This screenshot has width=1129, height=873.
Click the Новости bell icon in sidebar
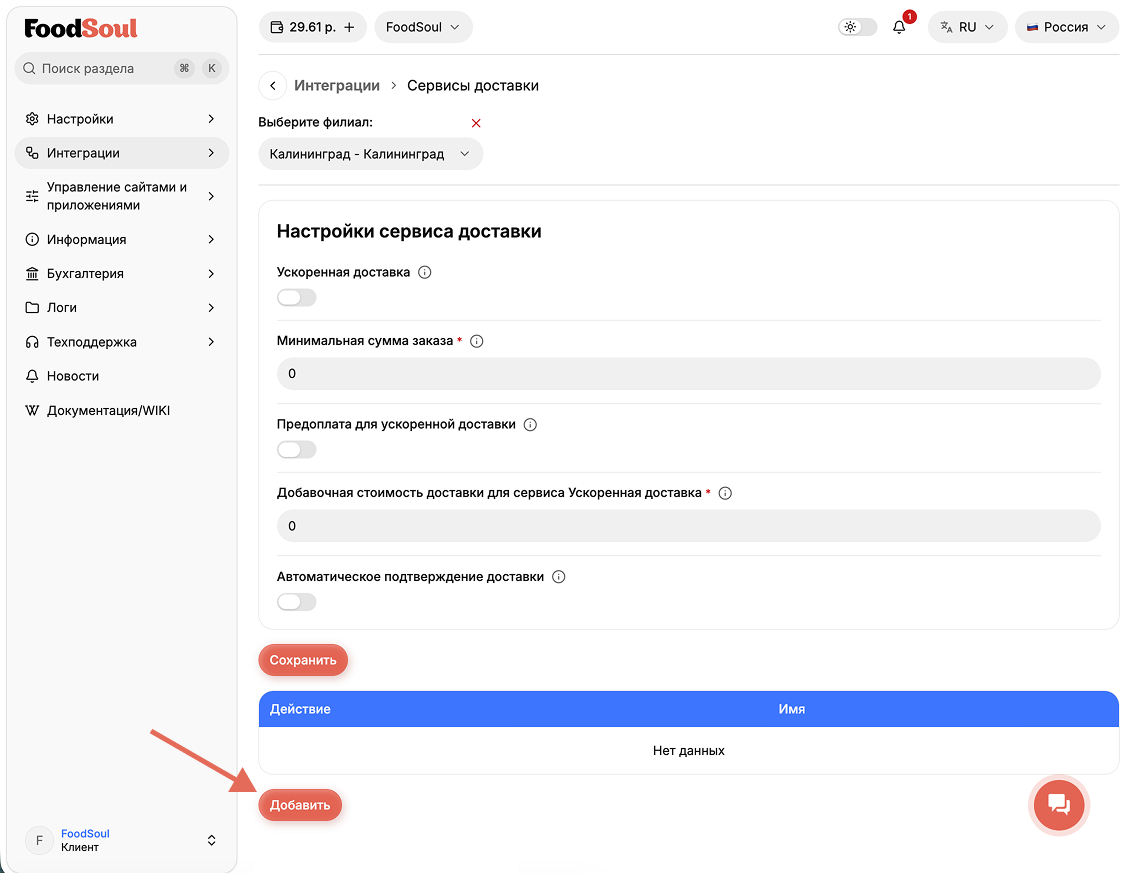[32, 376]
